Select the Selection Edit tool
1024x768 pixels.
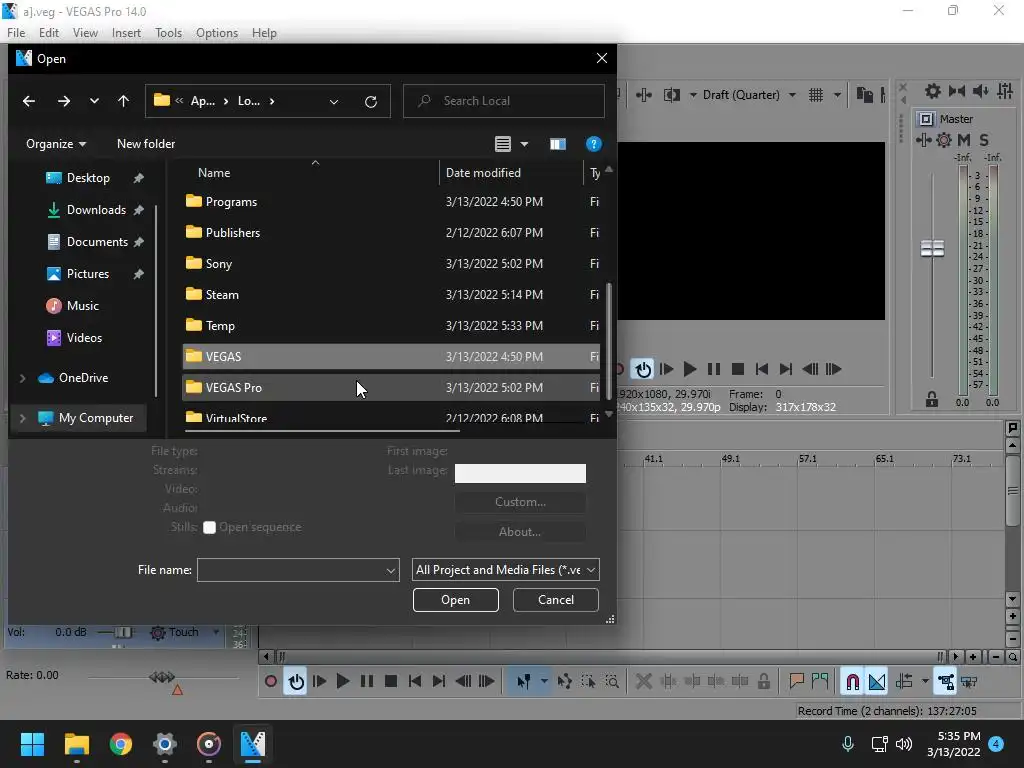(x=588, y=682)
